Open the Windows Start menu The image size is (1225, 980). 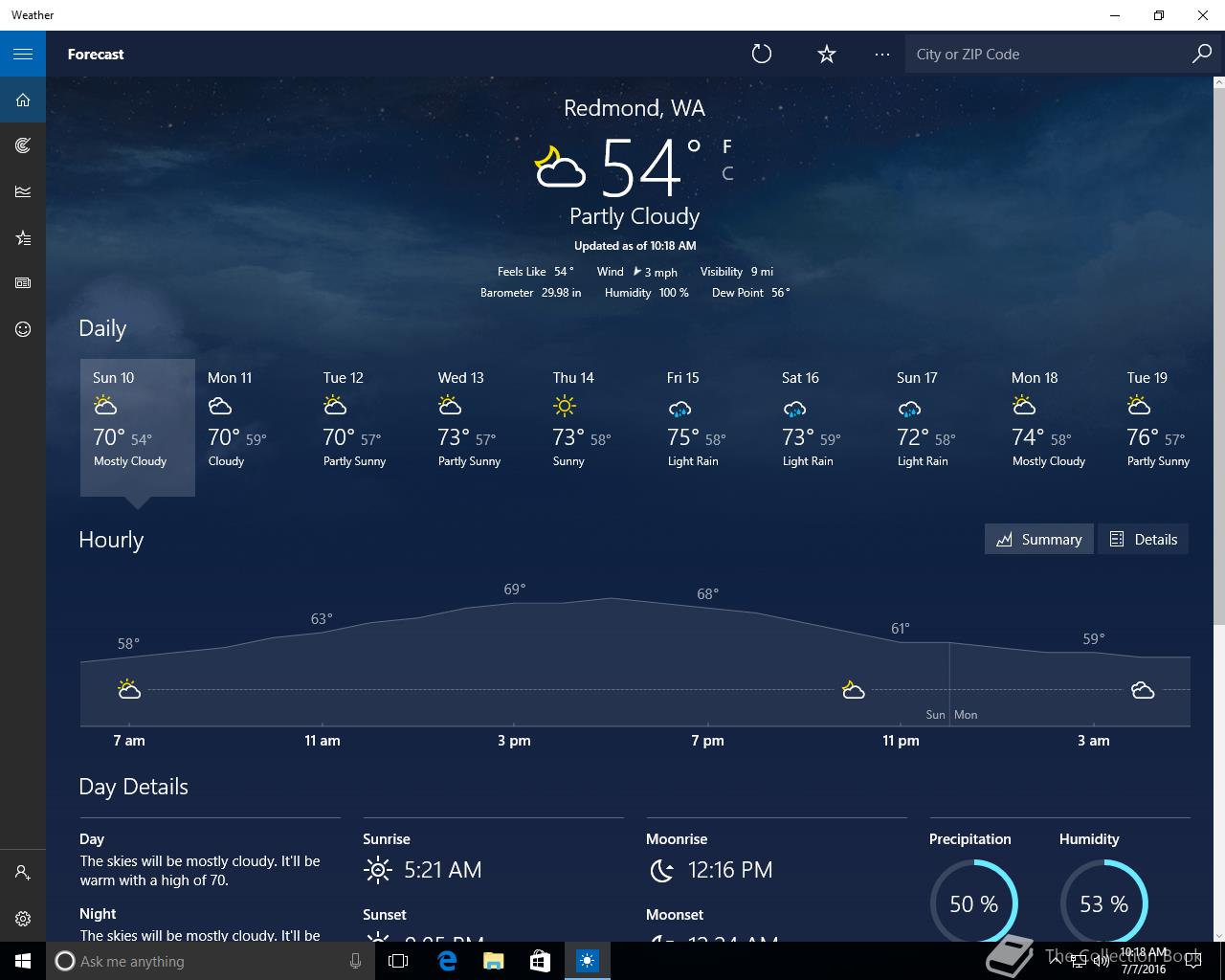tap(23, 961)
